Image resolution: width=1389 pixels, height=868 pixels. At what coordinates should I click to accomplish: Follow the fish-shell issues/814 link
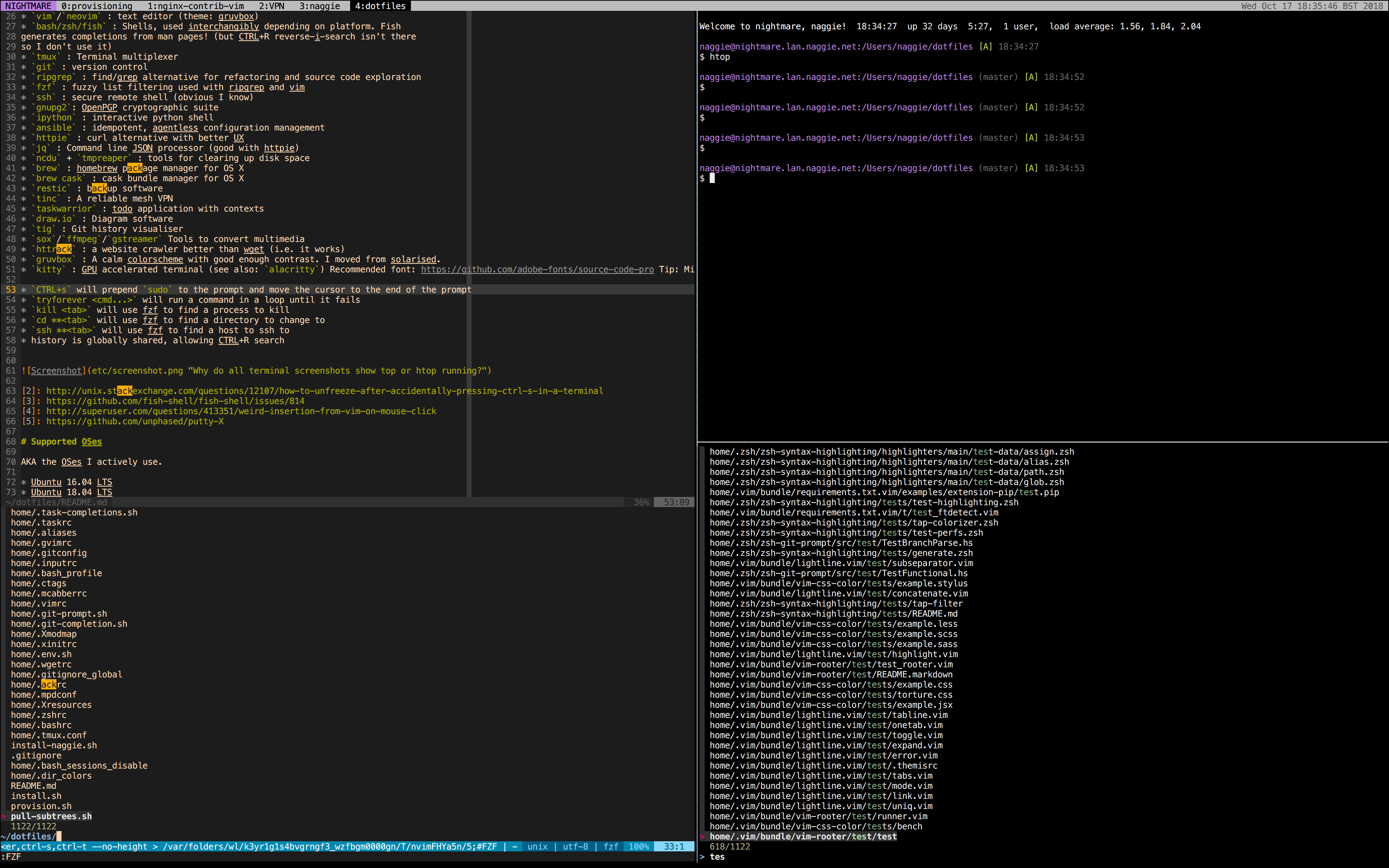[x=175, y=401]
